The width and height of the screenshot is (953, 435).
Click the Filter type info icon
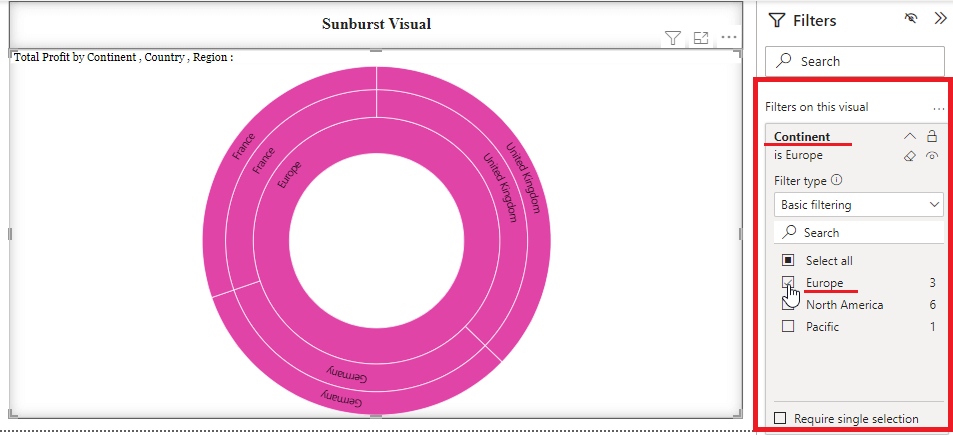[x=836, y=180]
